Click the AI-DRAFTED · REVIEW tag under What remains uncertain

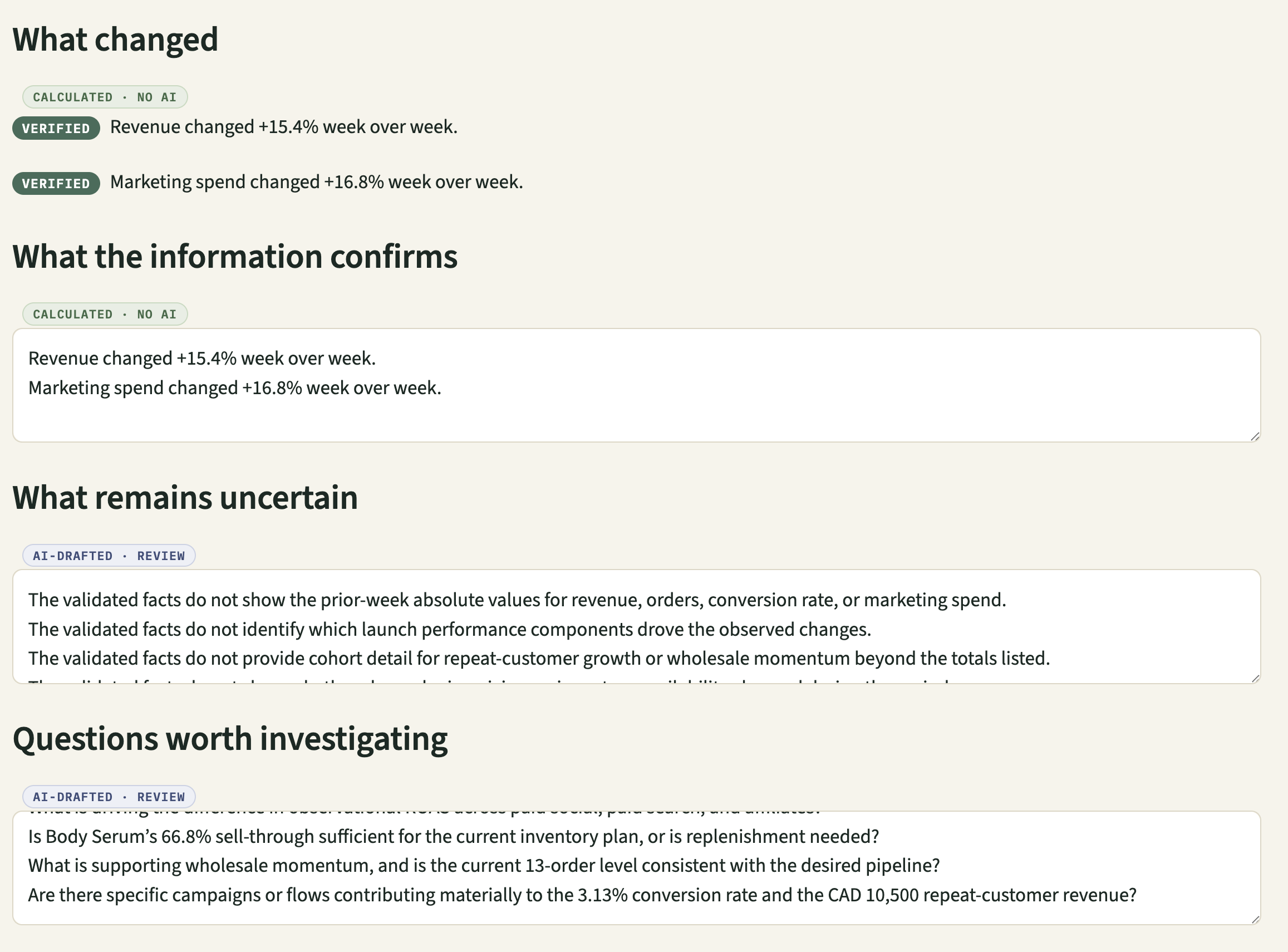coord(109,556)
